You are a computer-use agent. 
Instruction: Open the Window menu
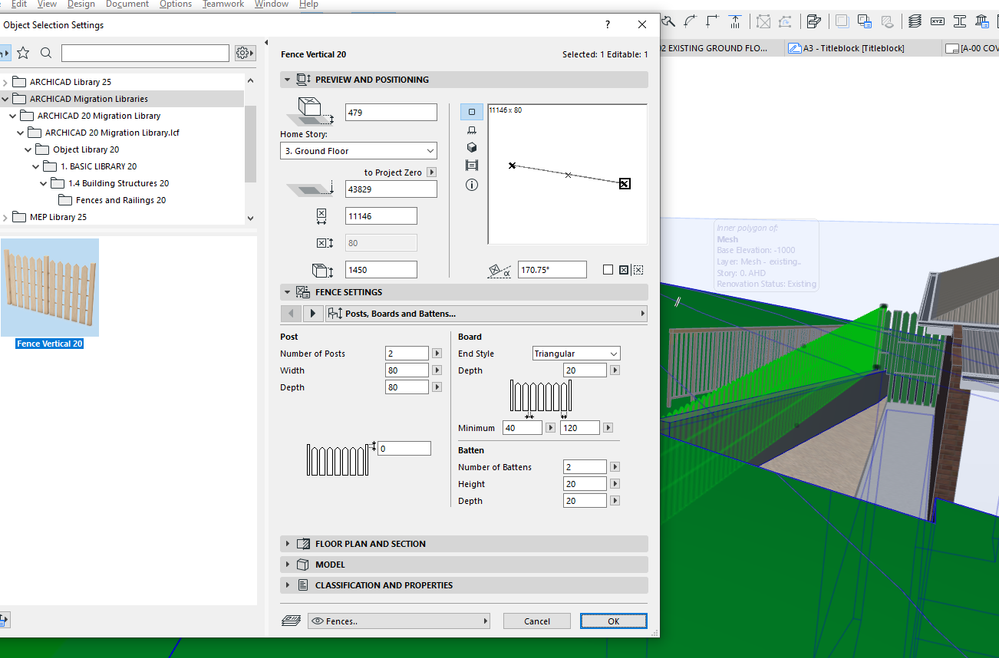click(271, 4)
